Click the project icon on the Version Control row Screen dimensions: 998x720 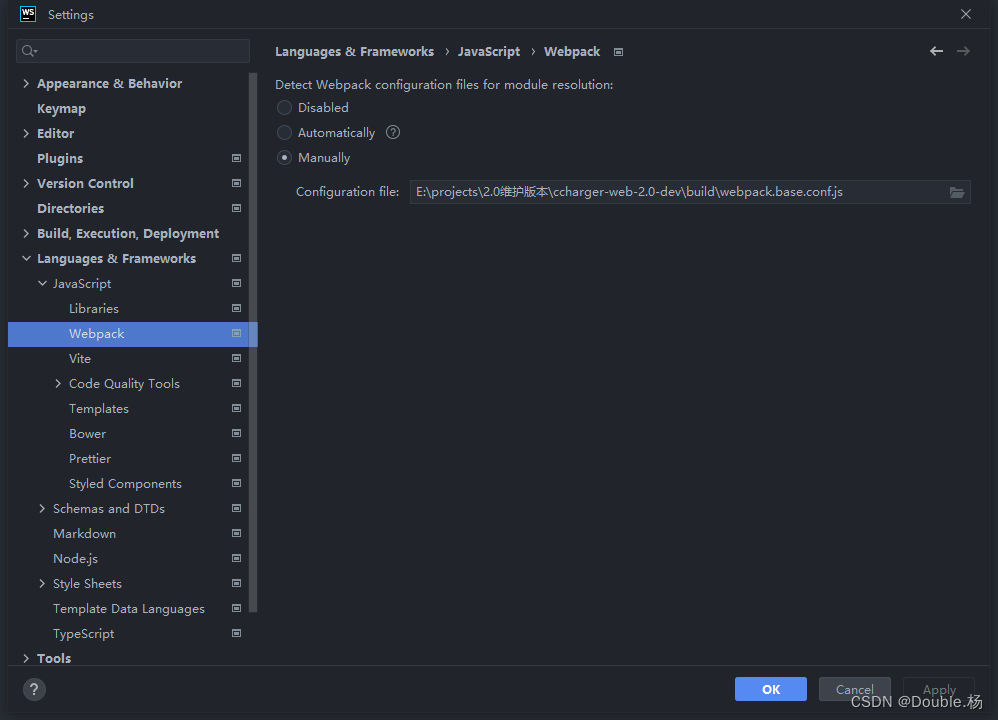tap(236, 183)
